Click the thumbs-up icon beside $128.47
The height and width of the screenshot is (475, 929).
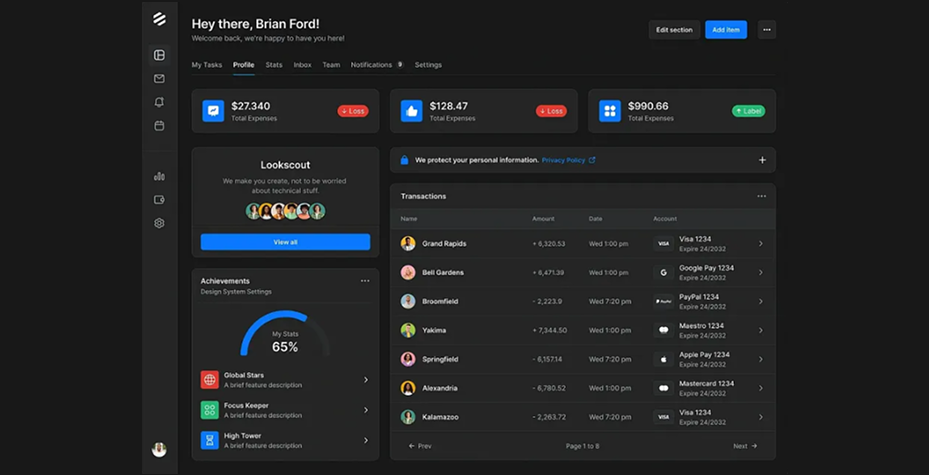pos(412,111)
